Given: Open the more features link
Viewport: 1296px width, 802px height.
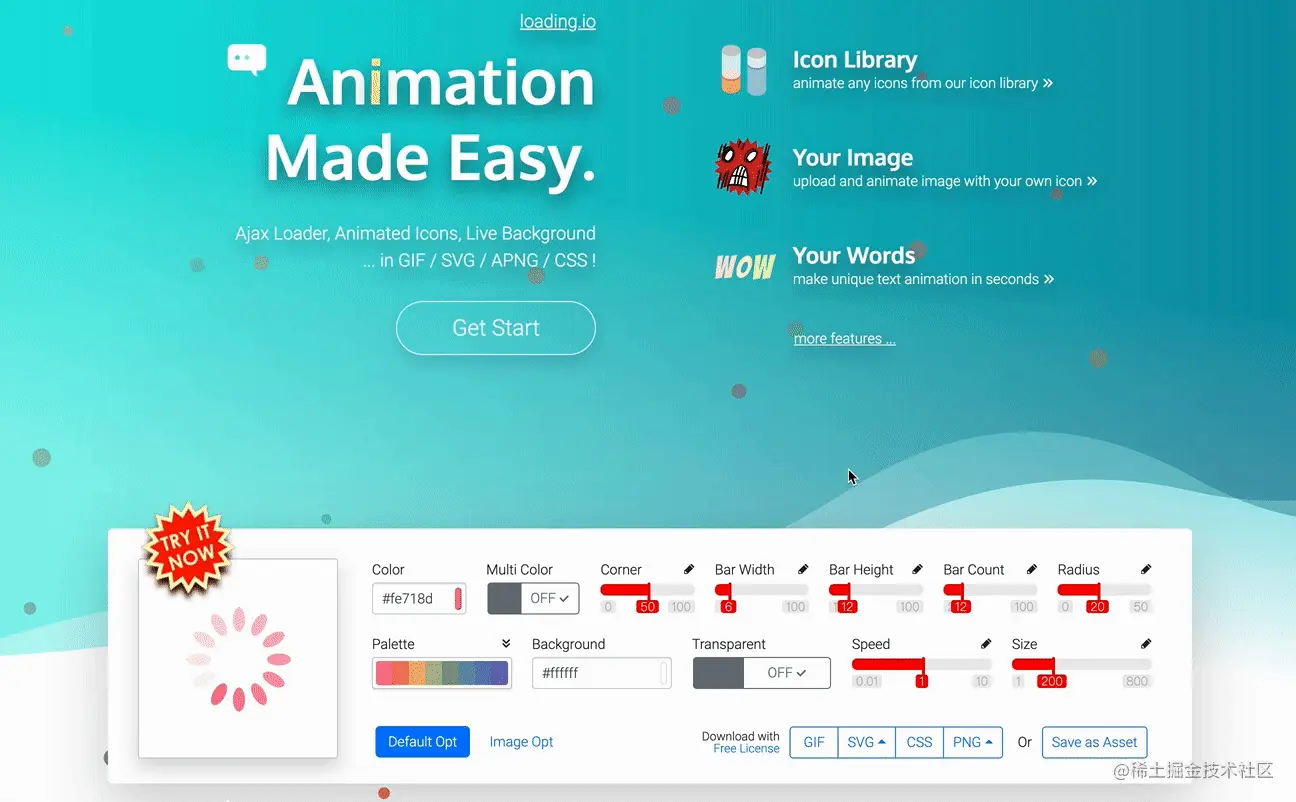Looking at the screenshot, I should [844, 338].
